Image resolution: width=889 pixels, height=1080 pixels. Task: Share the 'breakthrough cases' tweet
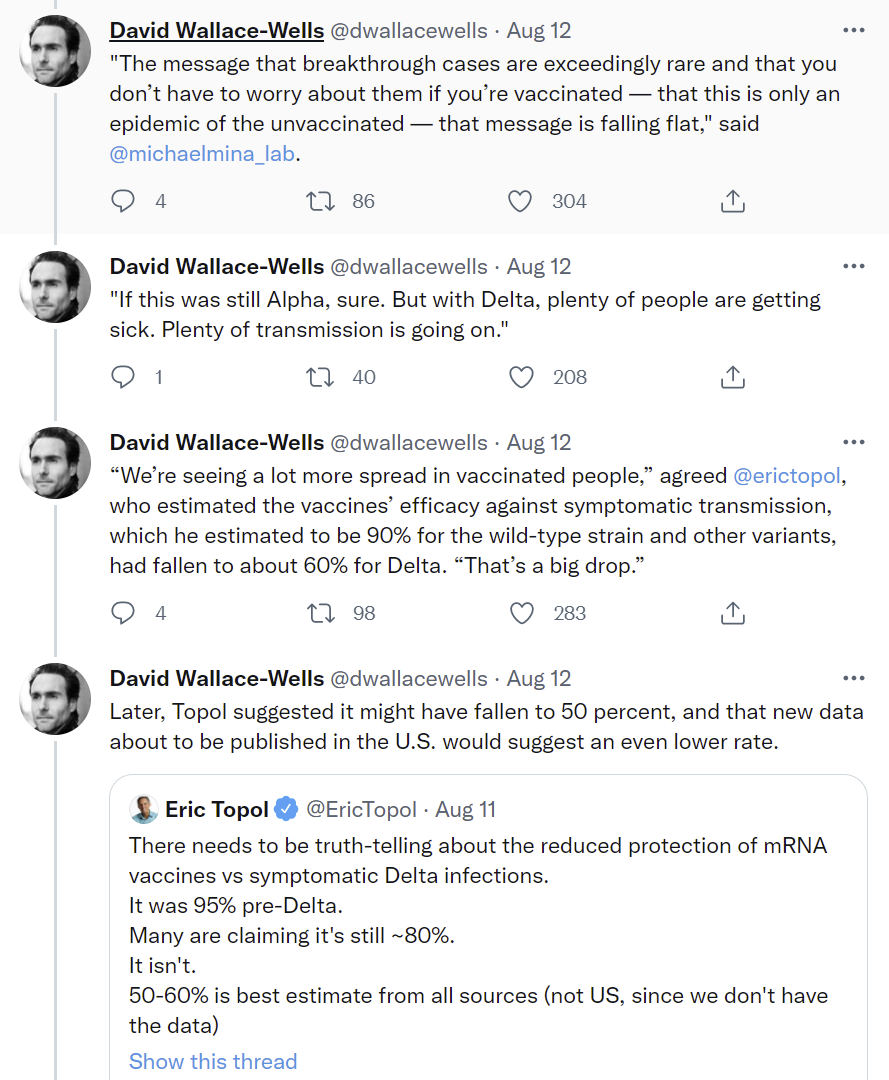pyautogui.click(x=733, y=201)
